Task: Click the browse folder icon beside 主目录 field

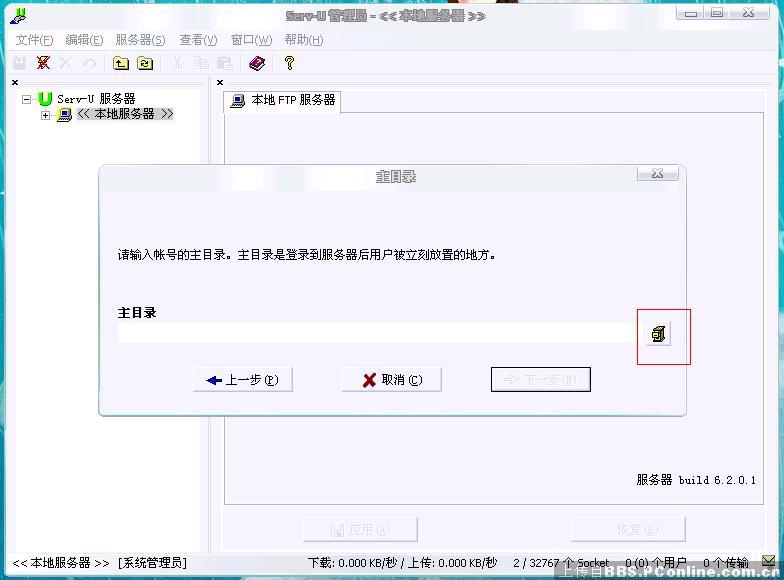Action: (x=657, y=334)
